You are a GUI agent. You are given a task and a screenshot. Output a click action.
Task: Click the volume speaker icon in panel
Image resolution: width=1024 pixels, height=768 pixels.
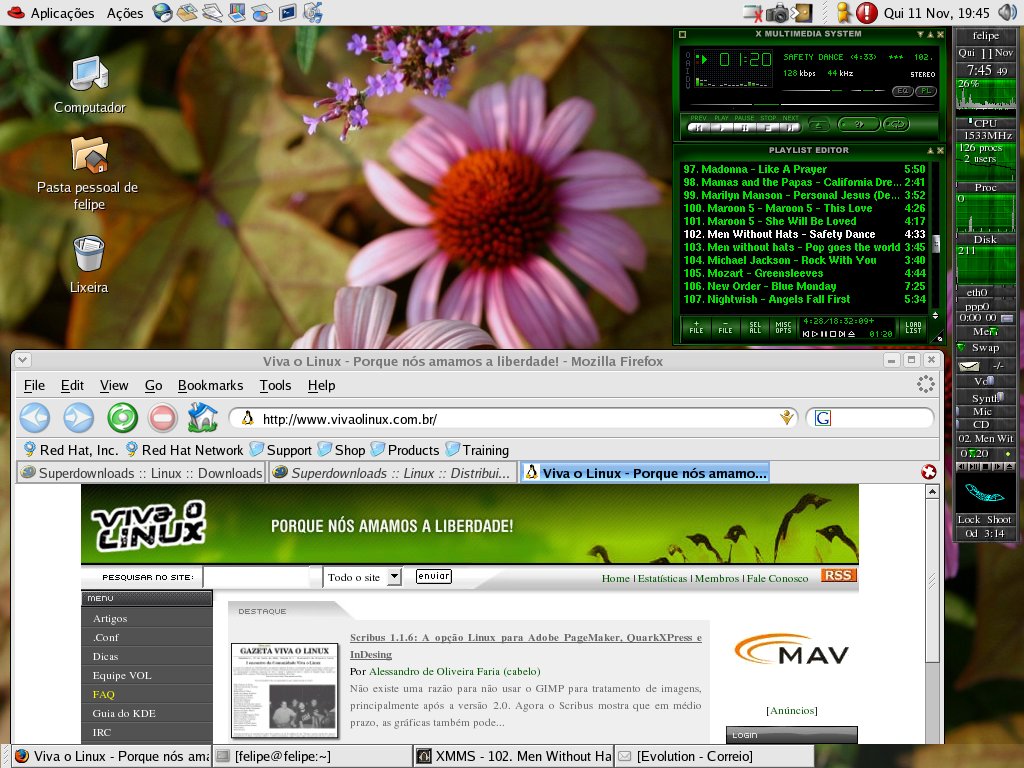(x=1008, y=12)
